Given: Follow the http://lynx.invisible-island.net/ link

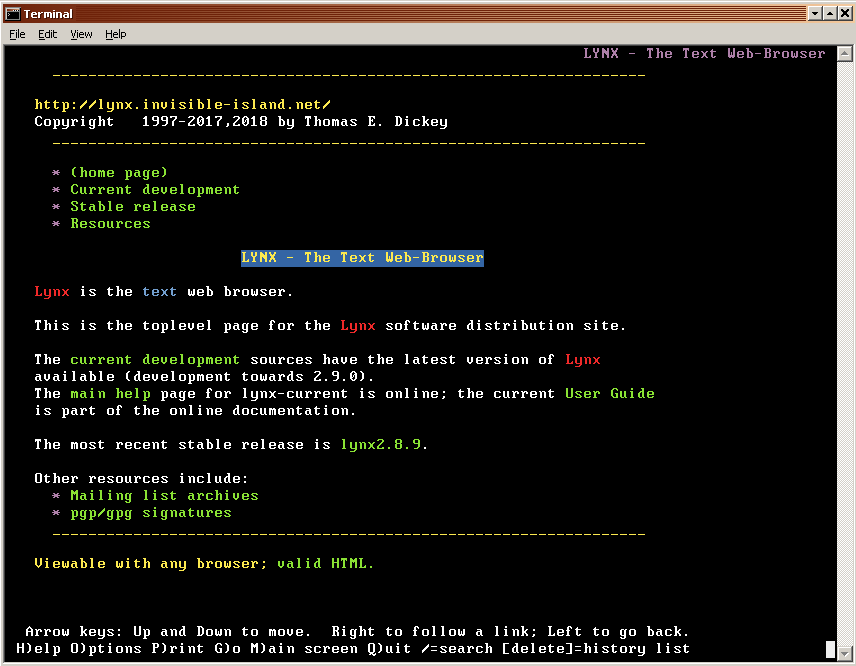Looking at the screenshot, I should point(182,104).
